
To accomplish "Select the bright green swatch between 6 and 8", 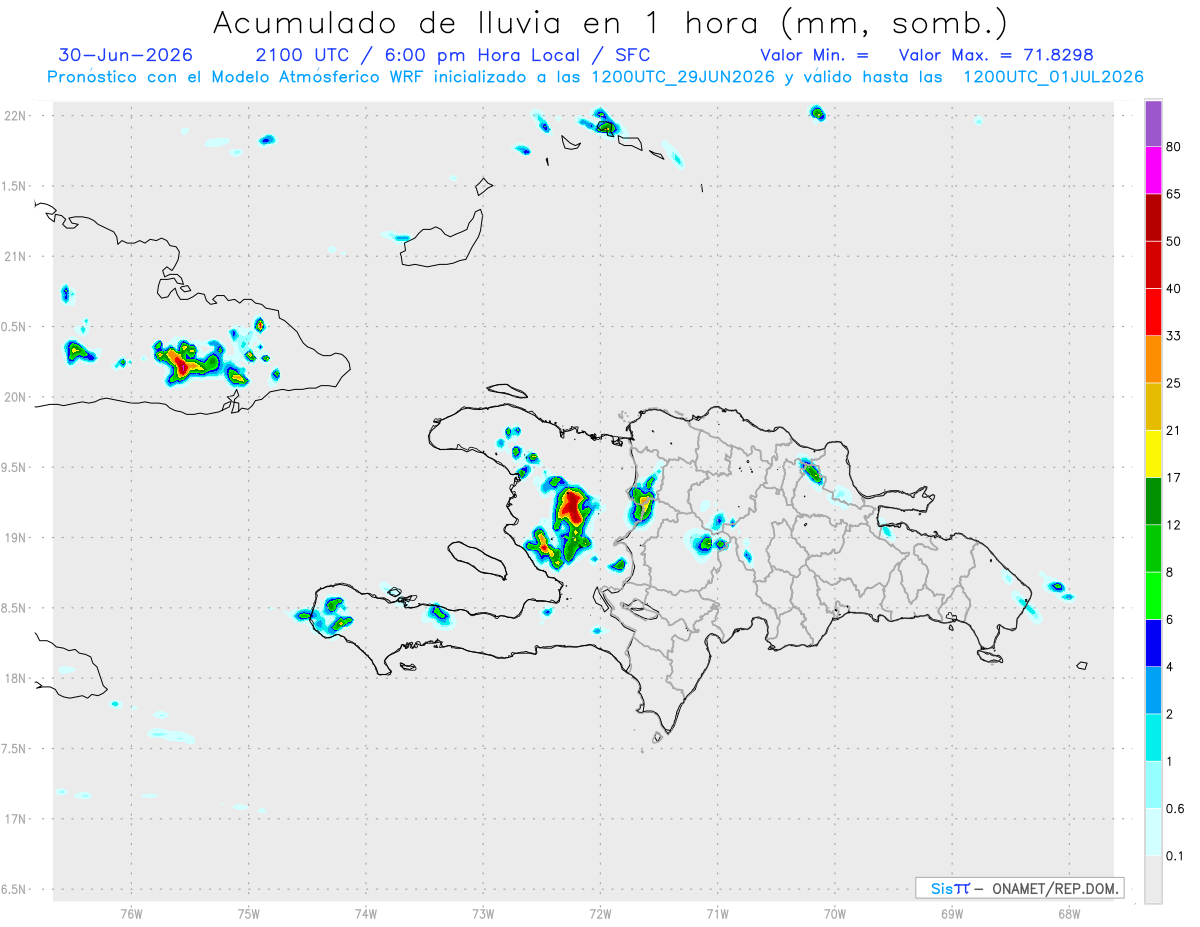I will coord(1153,596).
